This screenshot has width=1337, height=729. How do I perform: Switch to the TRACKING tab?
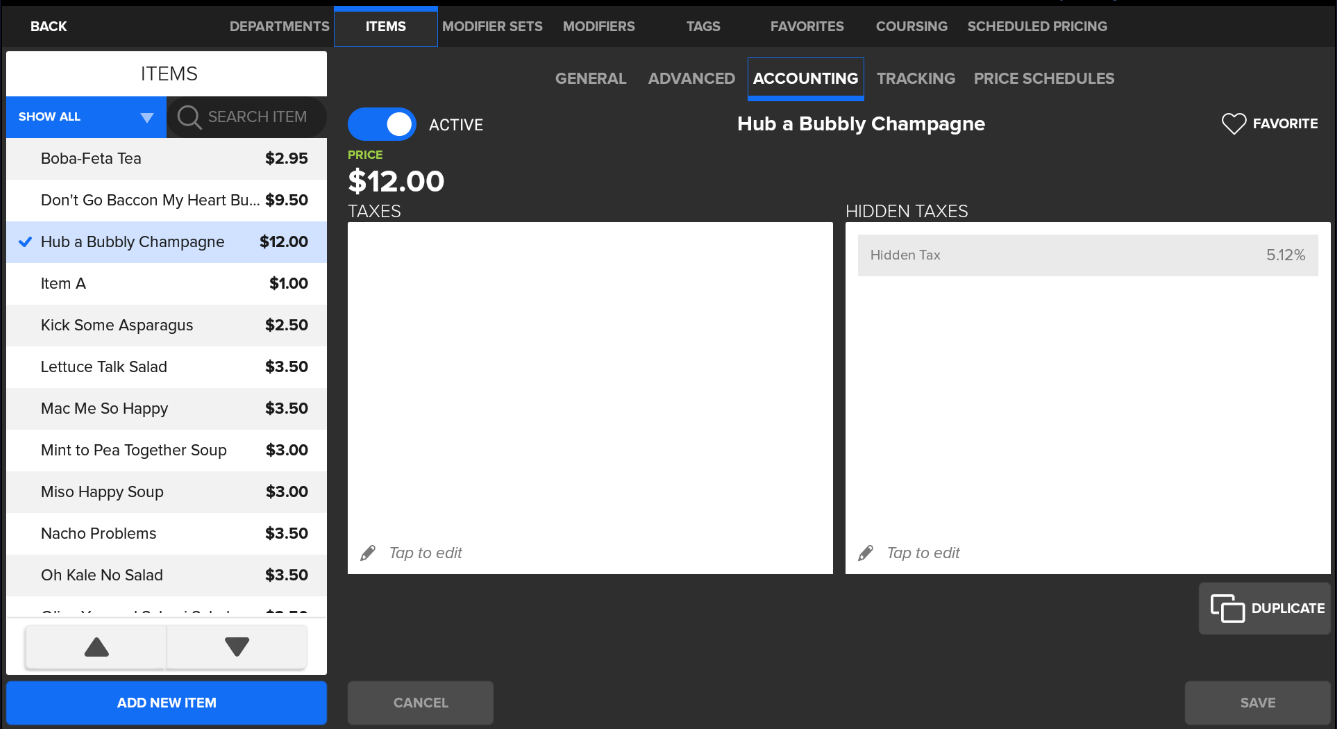pyautogui.click(x=916, y=78)
